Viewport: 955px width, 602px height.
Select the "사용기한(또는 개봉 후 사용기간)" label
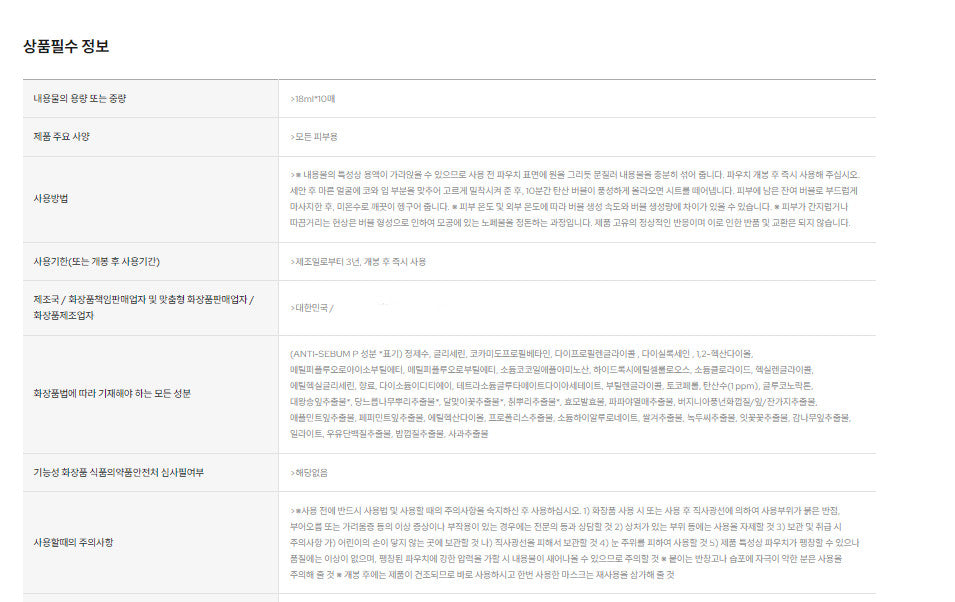click(97, 261)
